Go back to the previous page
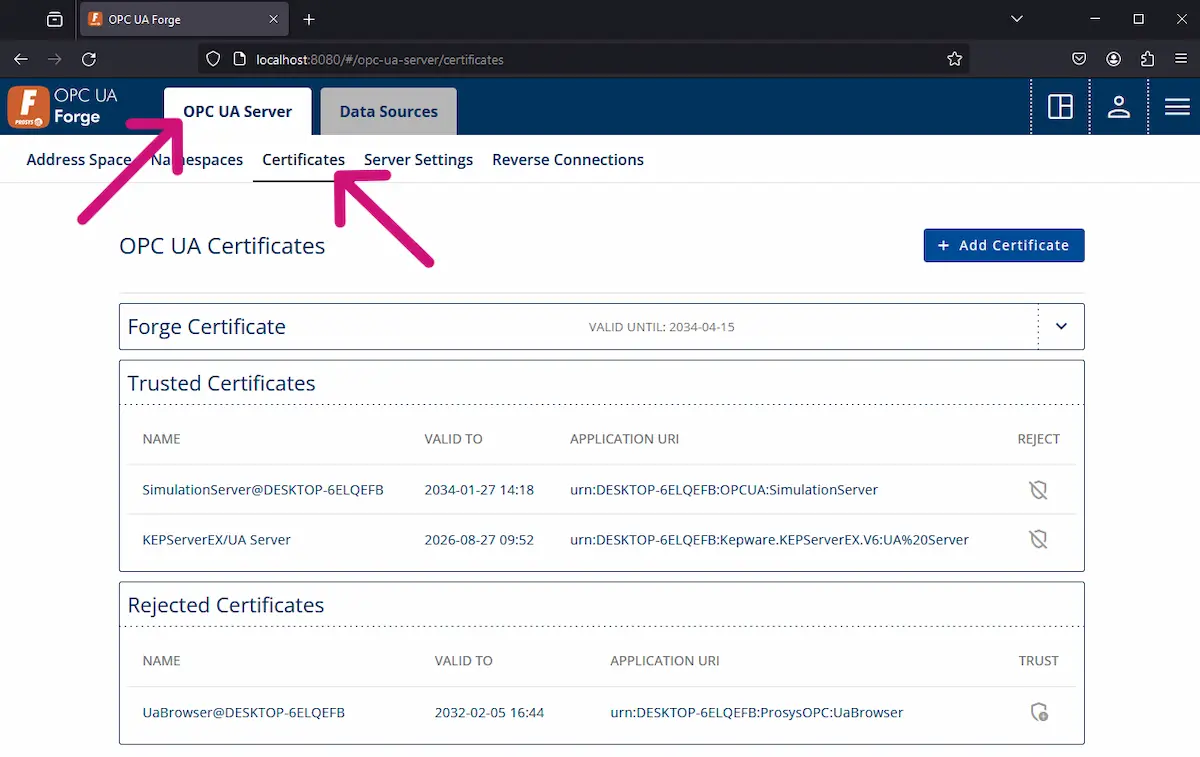Viewport: 1200px width, 757px height. (21, 59)
